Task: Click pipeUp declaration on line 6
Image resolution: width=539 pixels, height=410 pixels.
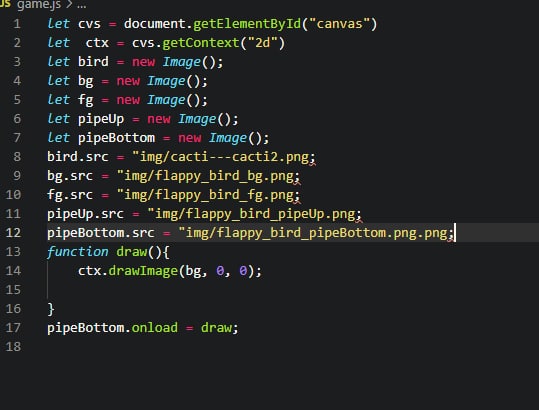Action: tap(101, 119)
